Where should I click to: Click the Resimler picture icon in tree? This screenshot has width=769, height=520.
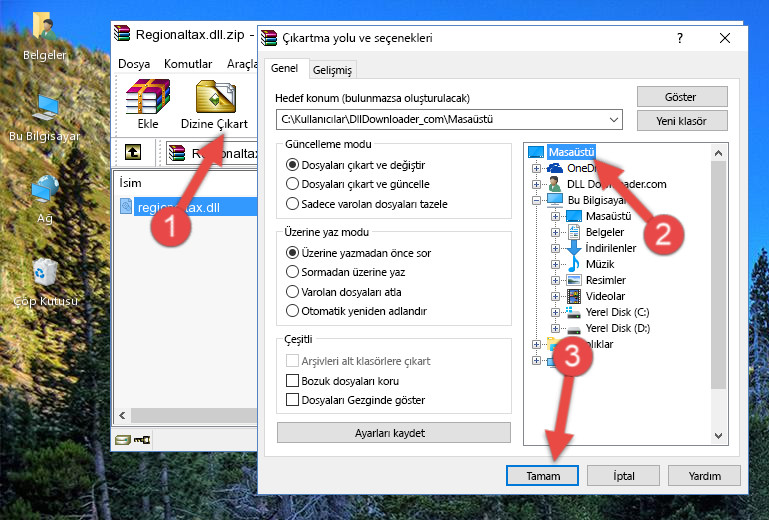pyautogui.click(x=574, y=280)
